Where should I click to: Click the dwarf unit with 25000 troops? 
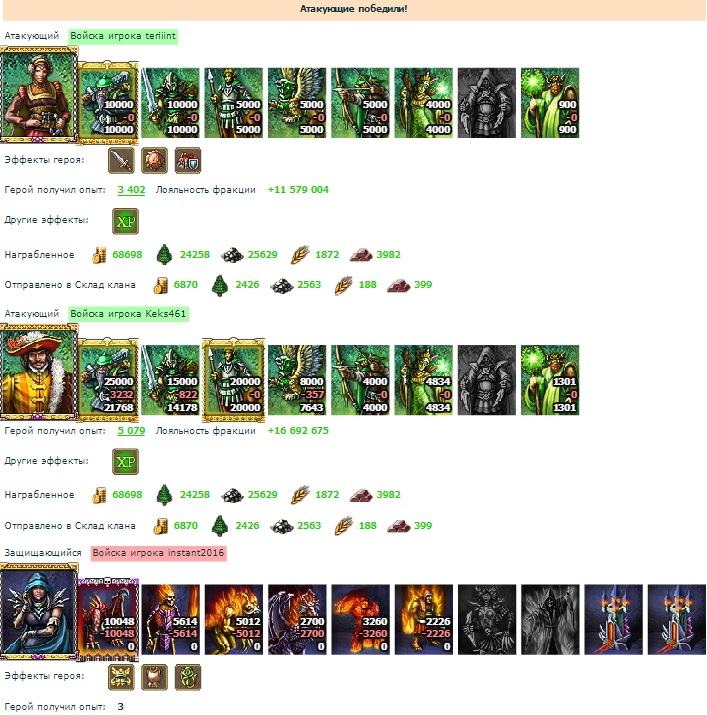click(108, 379)
